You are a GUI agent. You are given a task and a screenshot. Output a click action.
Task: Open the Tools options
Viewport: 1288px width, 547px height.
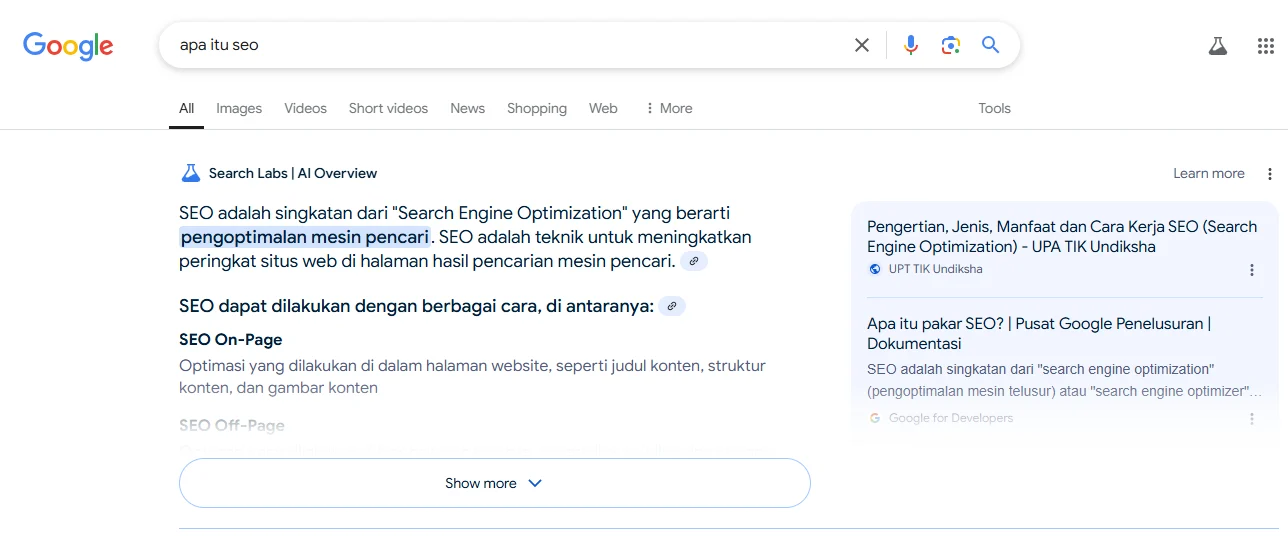[x=994, y=108]
